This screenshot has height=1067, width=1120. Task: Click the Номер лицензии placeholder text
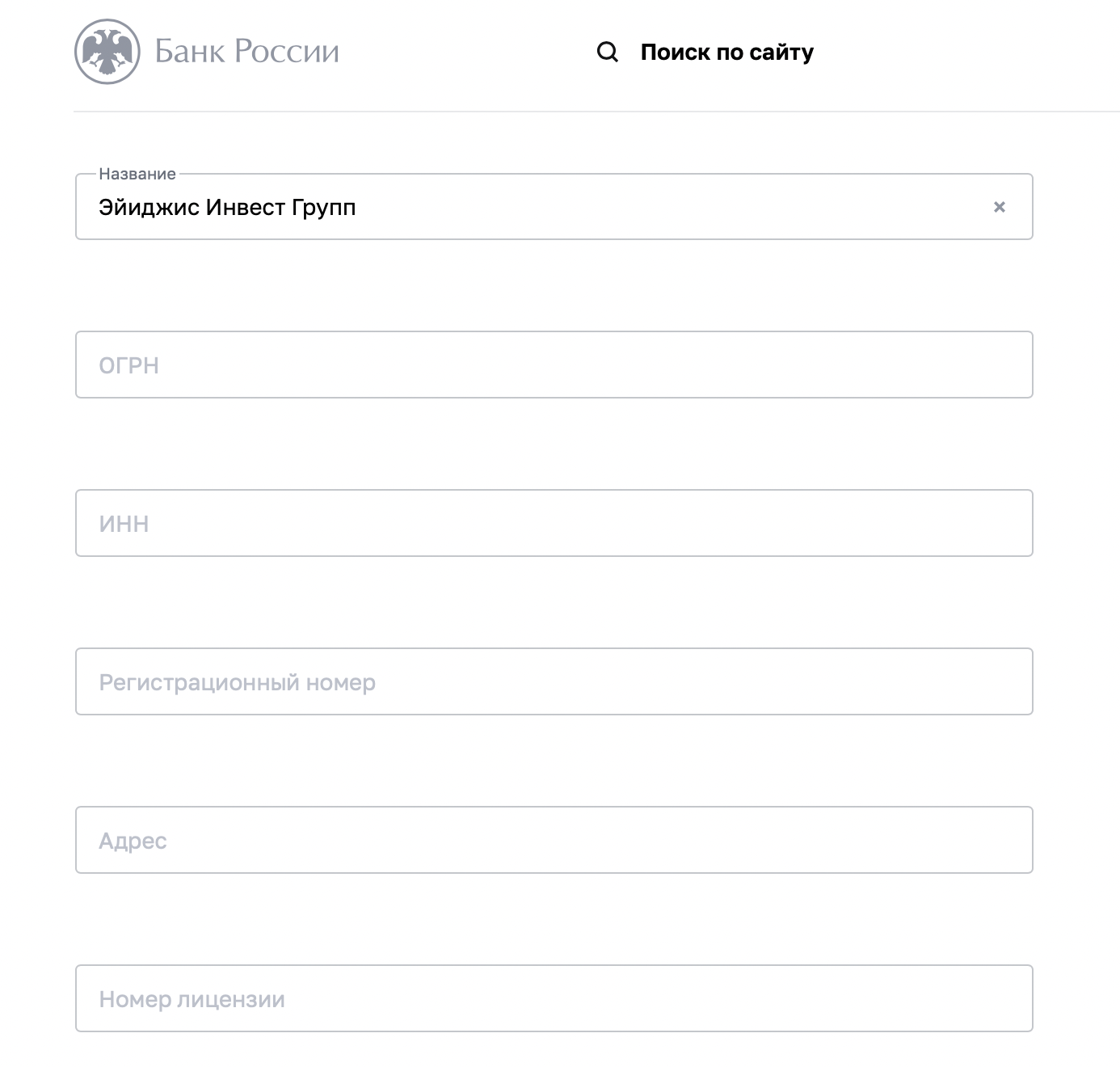pyautogui.click(x=192, y=1000)
